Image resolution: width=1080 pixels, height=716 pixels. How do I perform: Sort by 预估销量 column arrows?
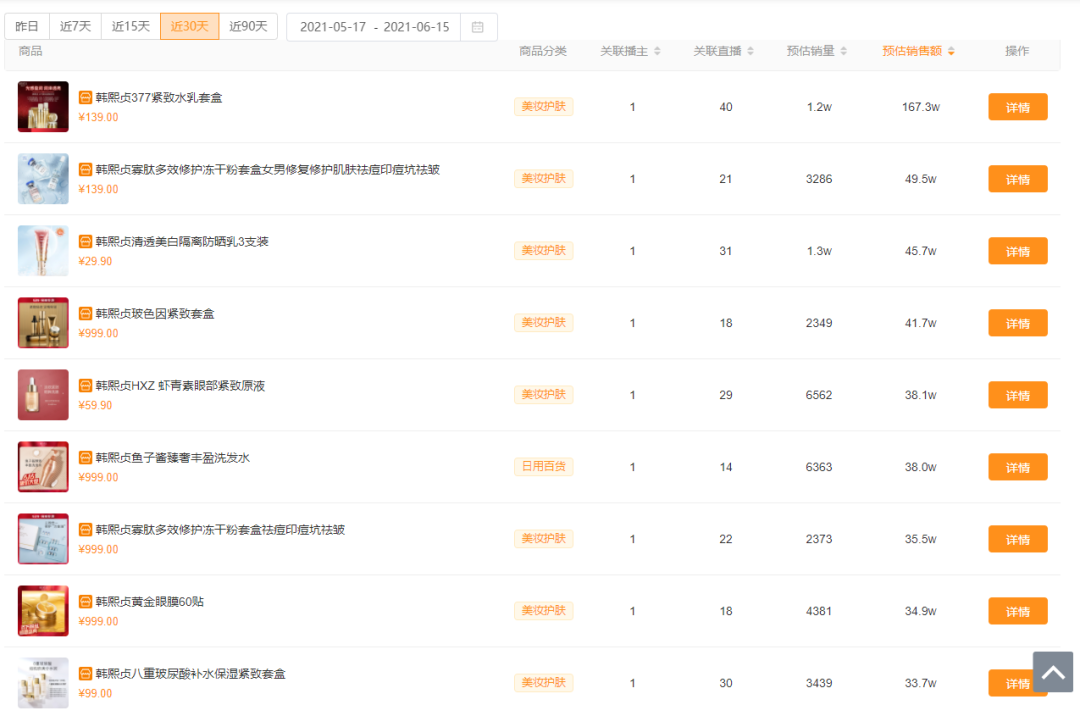coord(844,51)
